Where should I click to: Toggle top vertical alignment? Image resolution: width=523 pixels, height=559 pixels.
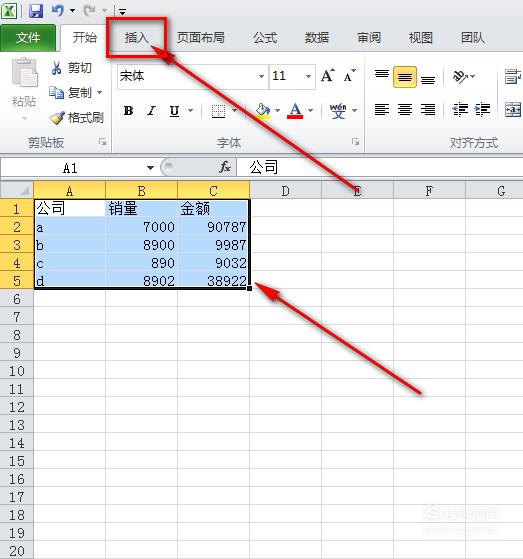tap(381, 76)
